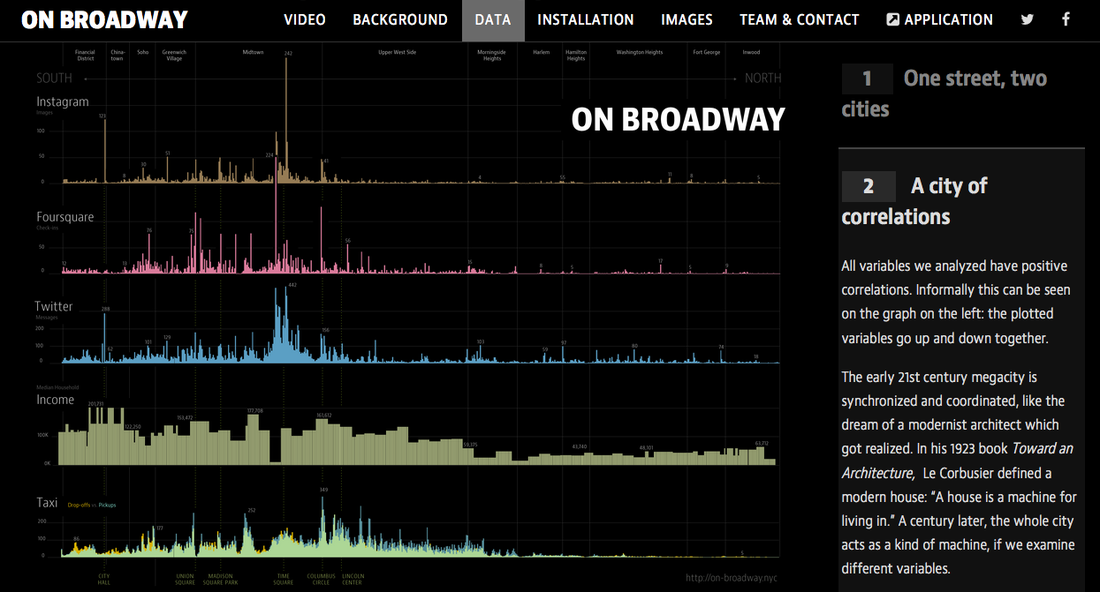Click the COLUMBUS CIRCLE landmark label
The width and height of the screenshot is (1100, 592).
coord(321,579)
